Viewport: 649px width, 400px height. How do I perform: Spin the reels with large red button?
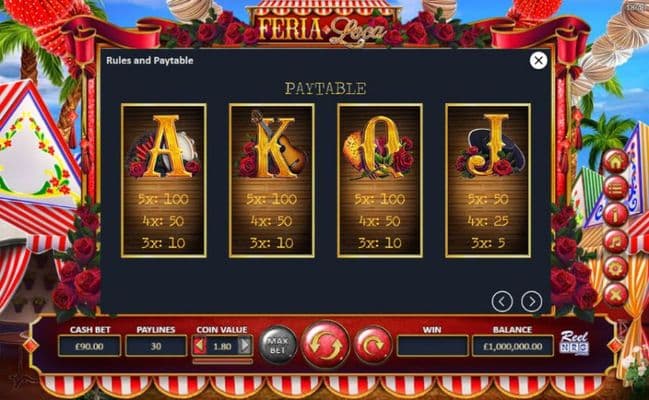pyautogui.click(x=325, y=345)
